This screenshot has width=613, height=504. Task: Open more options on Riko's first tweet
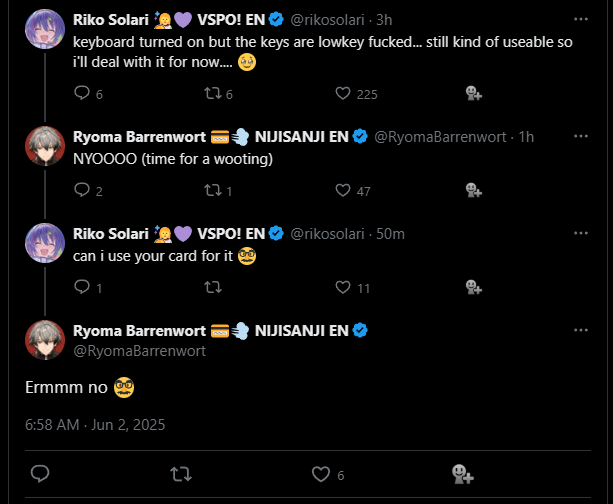[582, 18]
